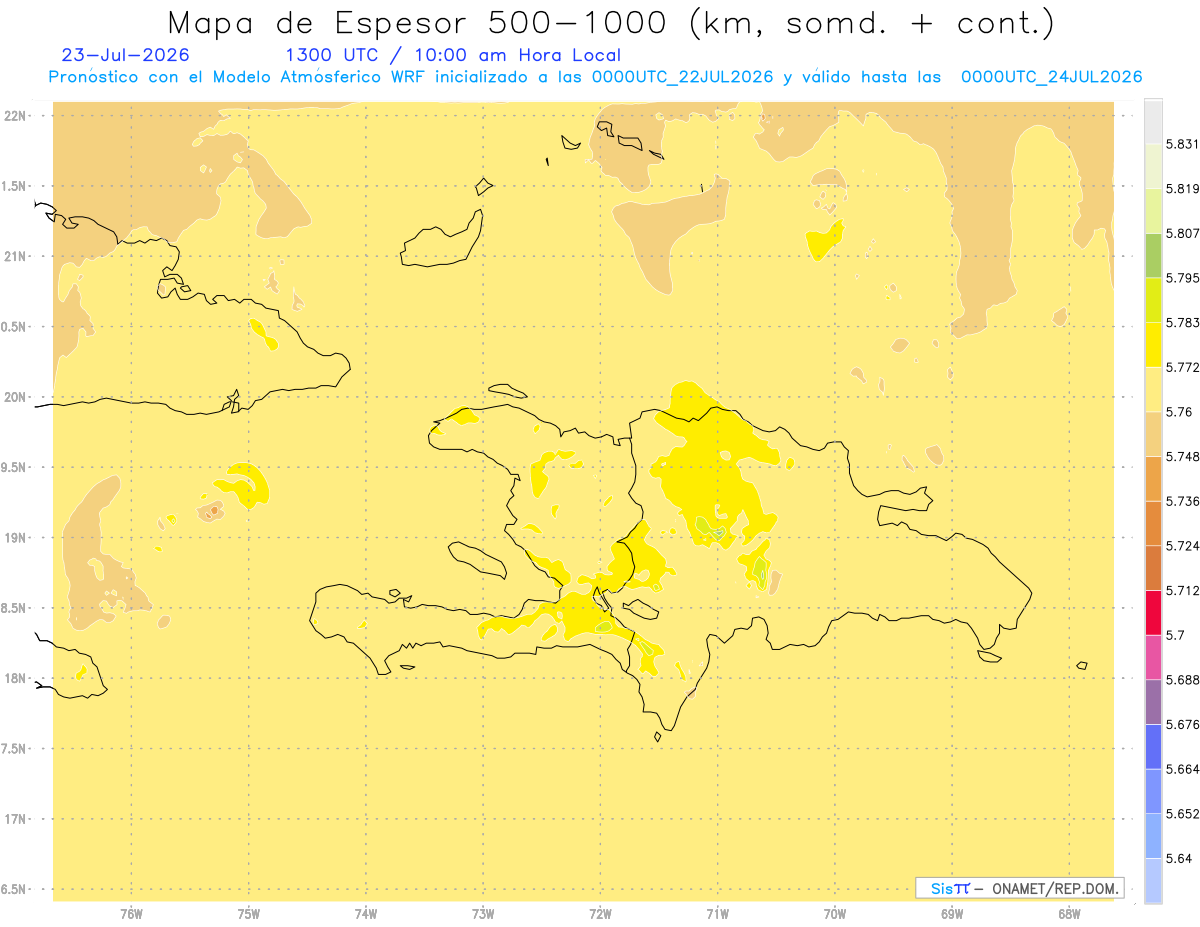Click the 69W longitude label
Screen dimensions: 1200x927
[x=951, y=915]
